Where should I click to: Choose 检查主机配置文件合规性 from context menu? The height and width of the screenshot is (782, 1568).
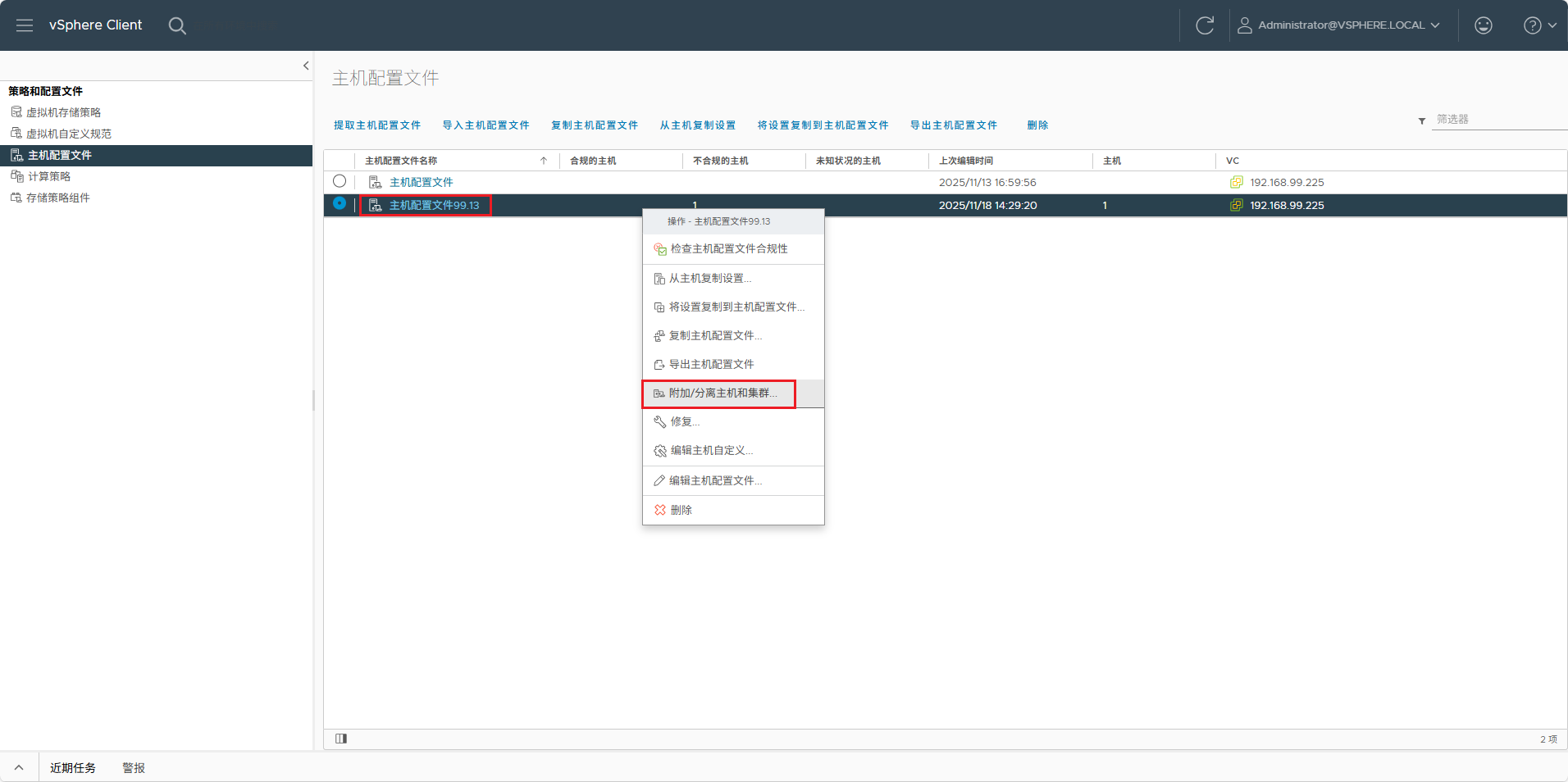pos(733,249)
